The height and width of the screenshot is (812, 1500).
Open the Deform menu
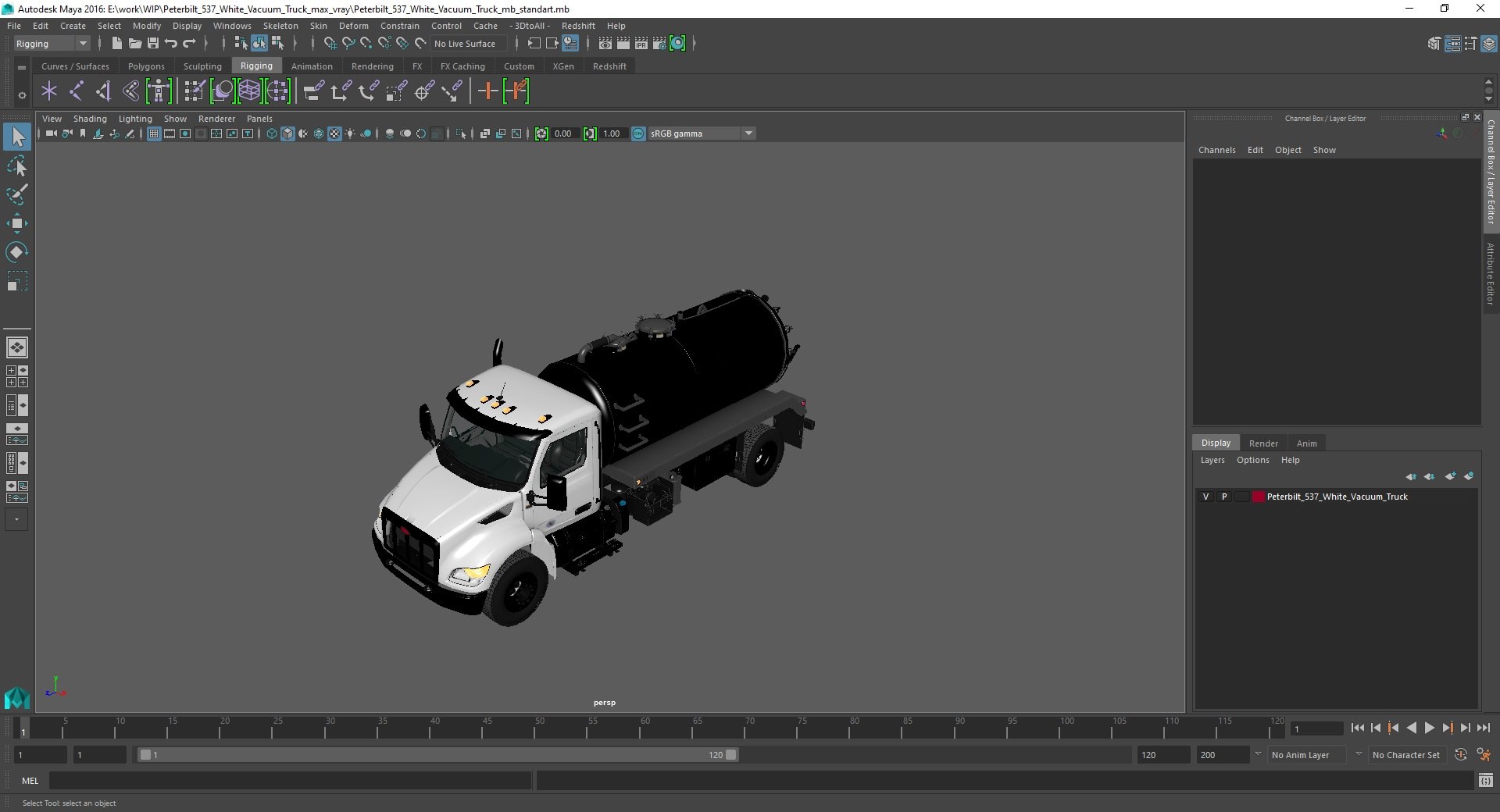tap(353, 26)
